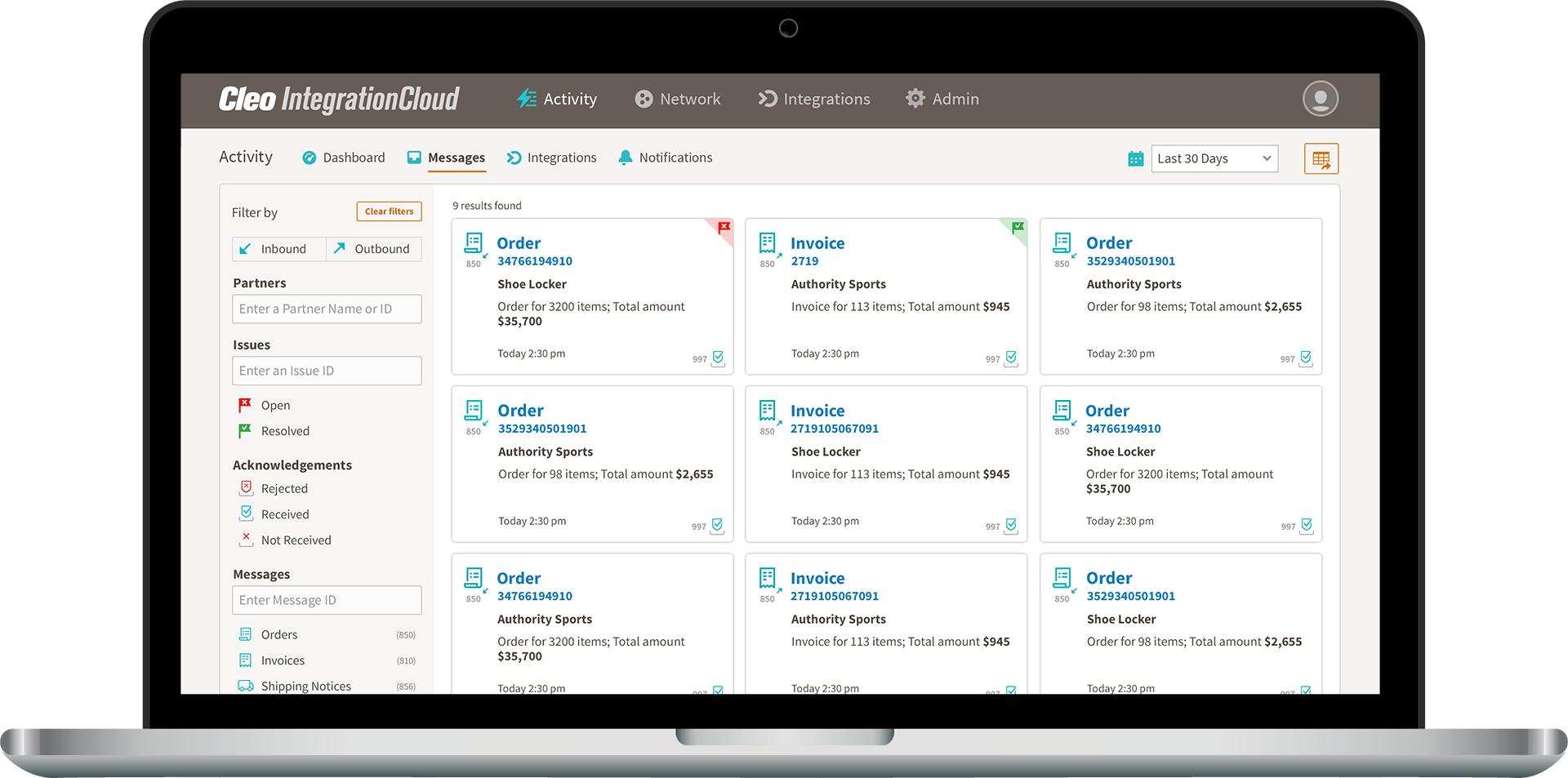This screenshot has width=1568, height=778.
Task: Click the Network globe icon
Action: click(644, 99)
